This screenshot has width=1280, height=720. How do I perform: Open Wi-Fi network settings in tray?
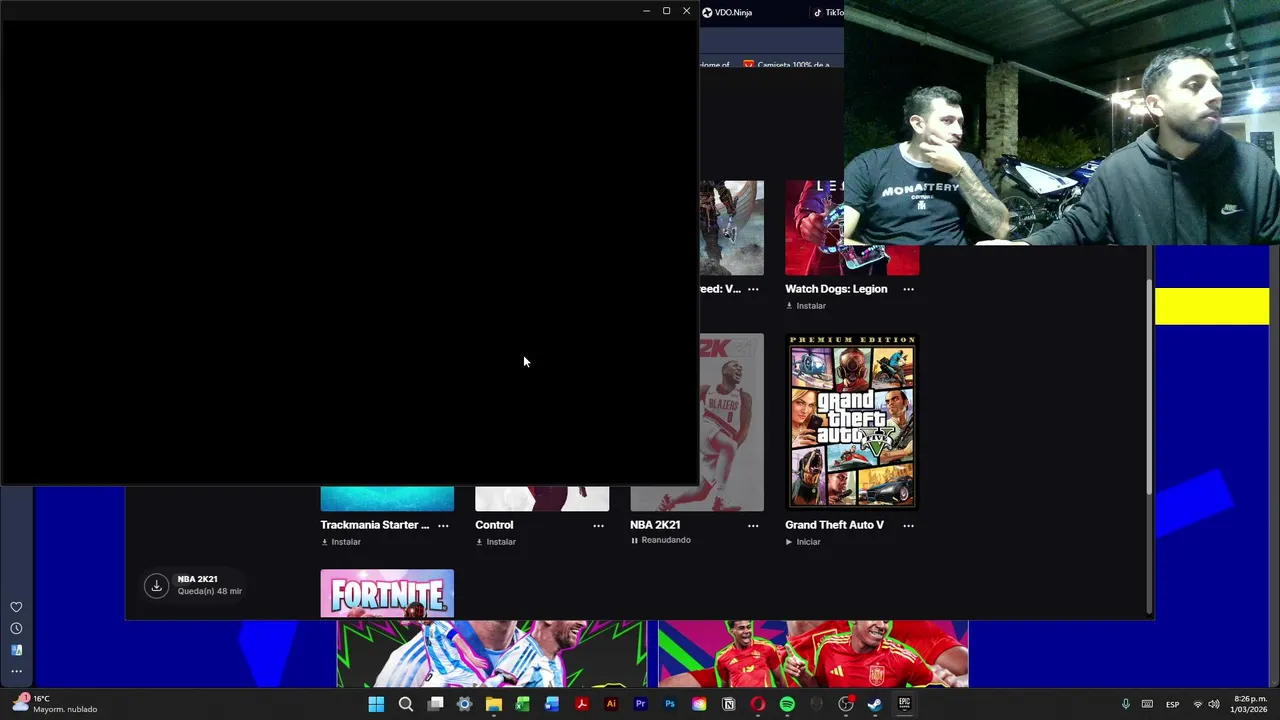[x=1198, y=704]
